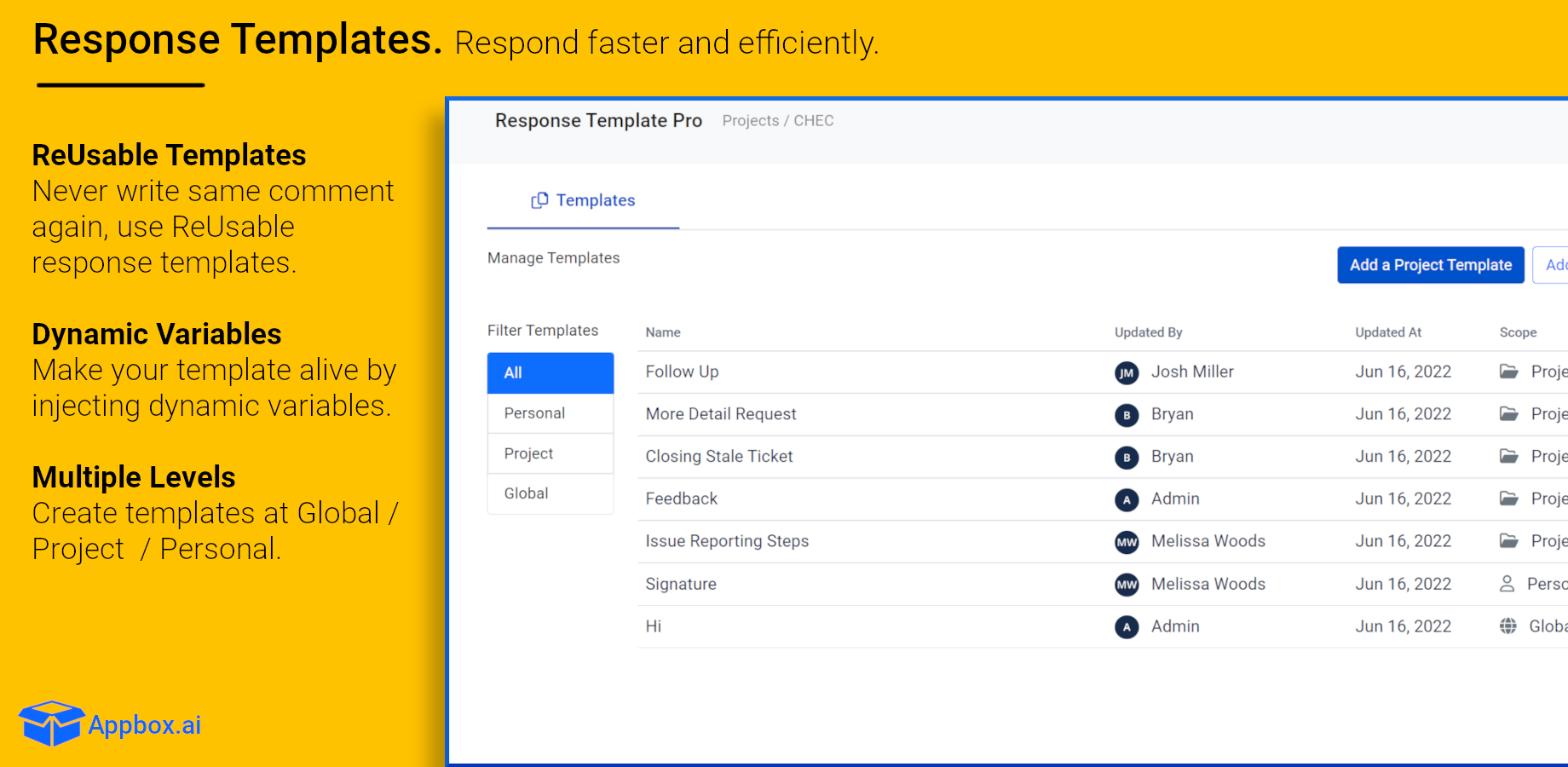Click Admin avatar in Hi row

(x=1127, y=627)
